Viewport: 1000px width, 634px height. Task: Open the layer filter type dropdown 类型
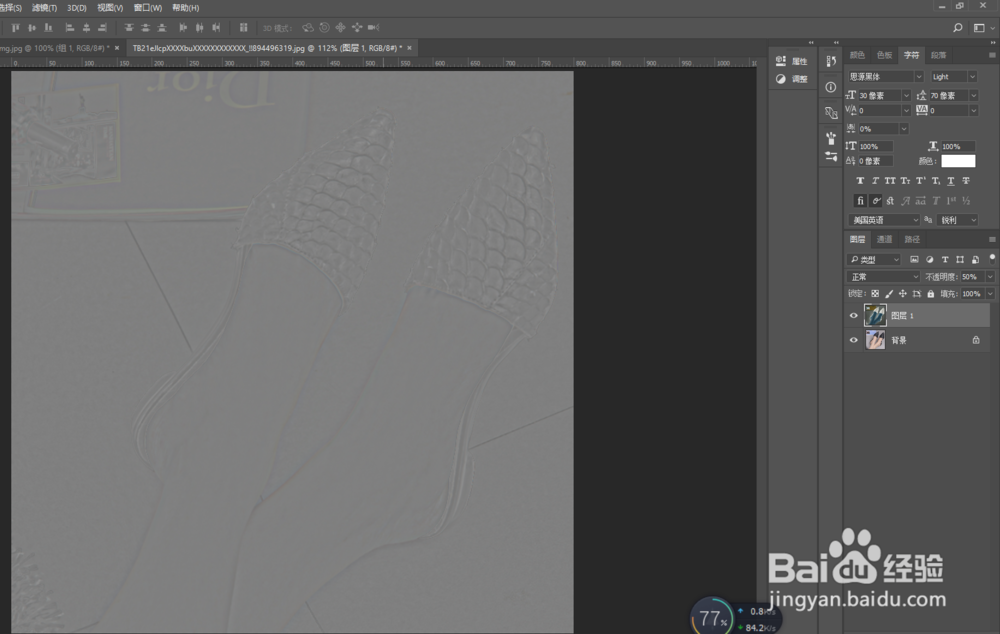(874, 260)
